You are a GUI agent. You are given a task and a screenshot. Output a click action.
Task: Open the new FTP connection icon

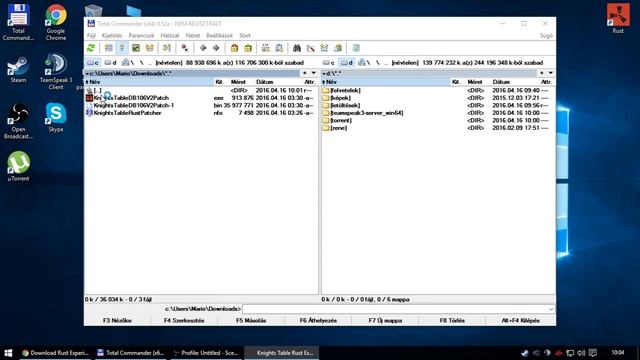pos(279,48)
